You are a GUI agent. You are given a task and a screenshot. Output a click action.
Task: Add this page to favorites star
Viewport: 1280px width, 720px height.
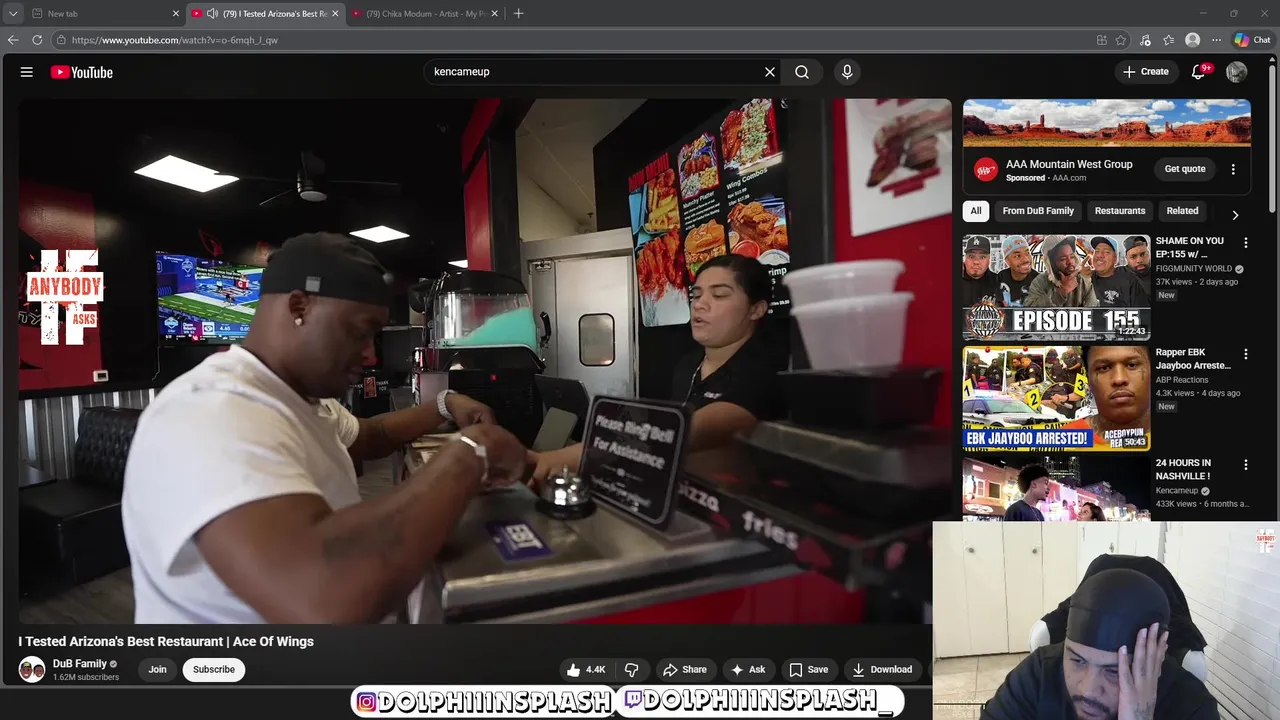1121,40
